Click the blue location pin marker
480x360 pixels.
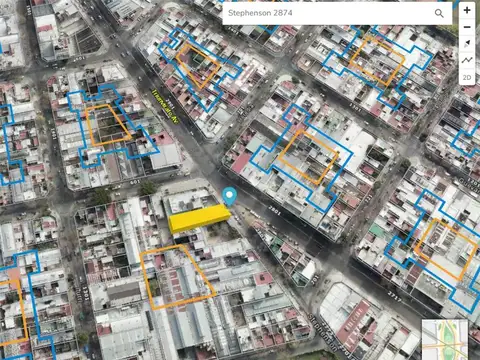pyautogui.click(x=229, y=196)
